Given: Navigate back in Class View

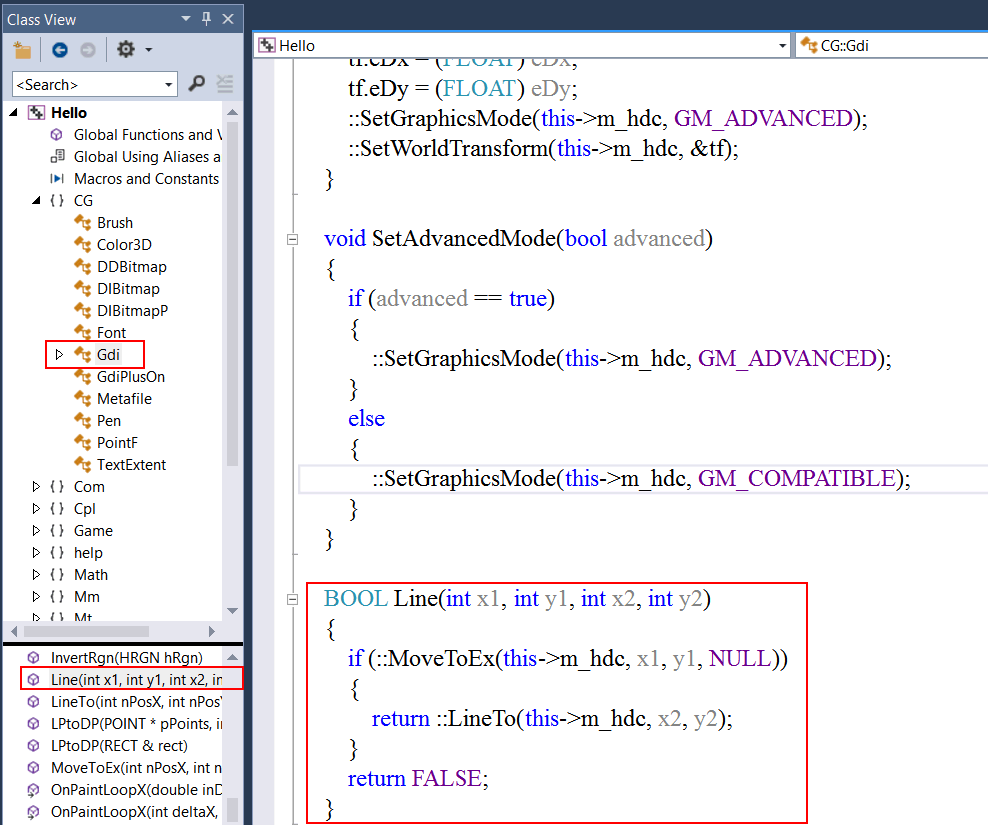Looking at the screenshot, I should click(x=60, y=50).
